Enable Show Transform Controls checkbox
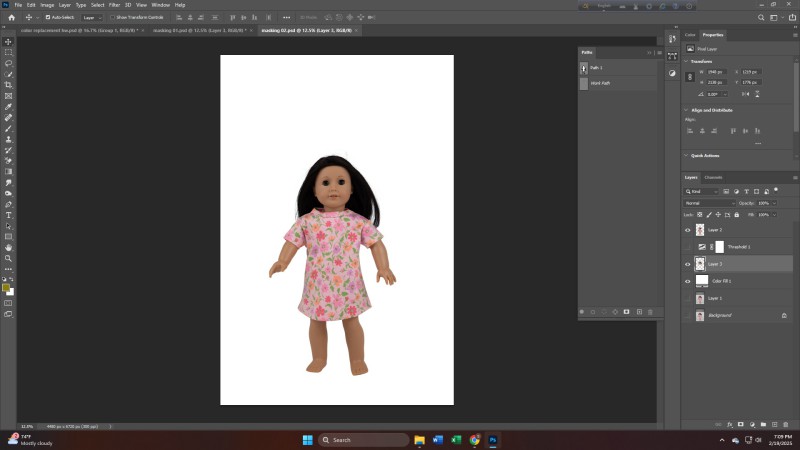800x450 pixels. click(113, 17)
